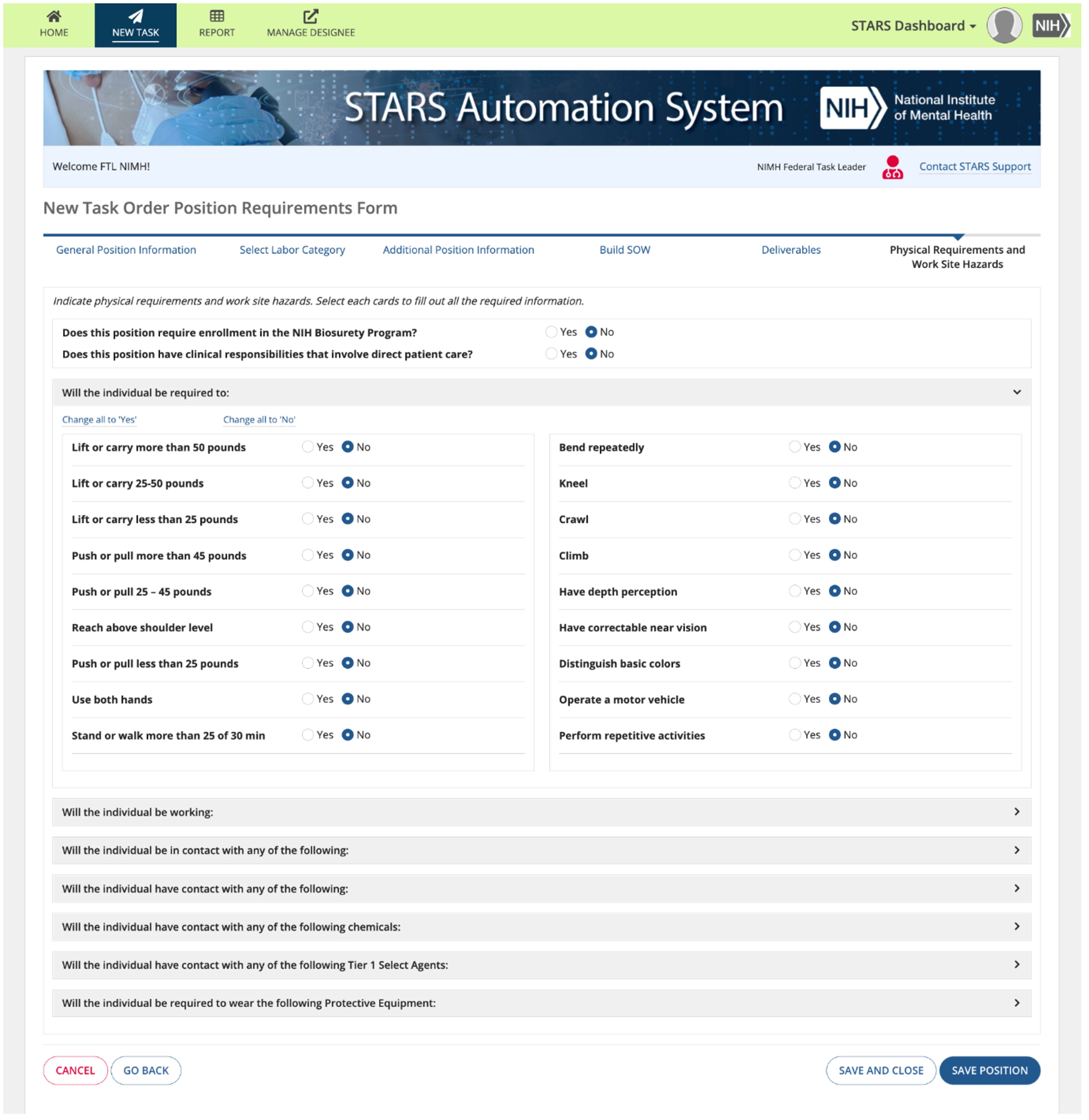Screen dimensions: 1089x1120
Task: Go to Select Labor Category step
Action: coord(292,250)
